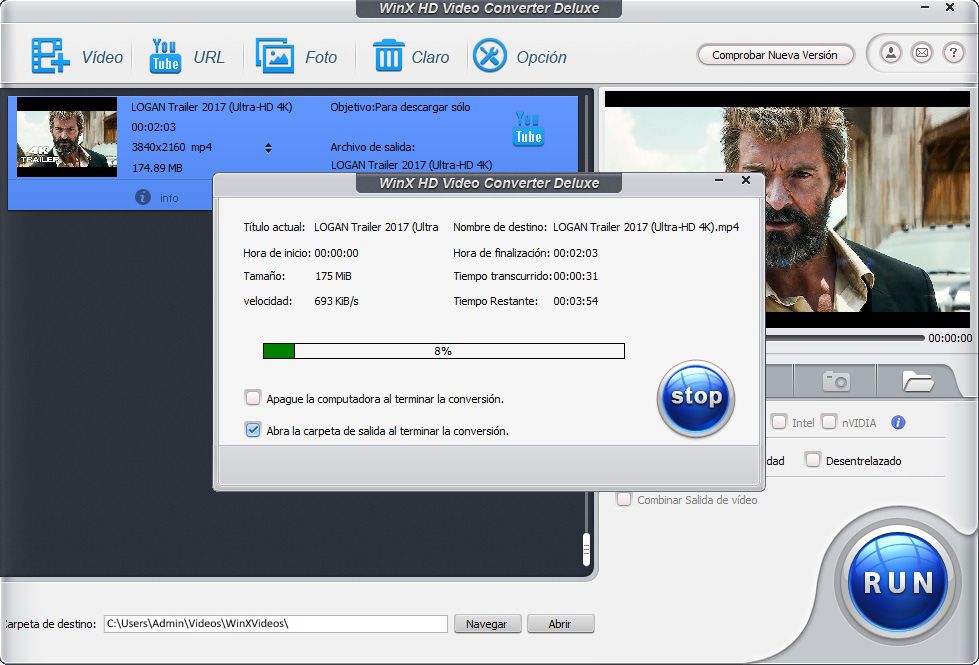
Task: Click Comprobar Nueva Versión button
Action: coord(774,55)
